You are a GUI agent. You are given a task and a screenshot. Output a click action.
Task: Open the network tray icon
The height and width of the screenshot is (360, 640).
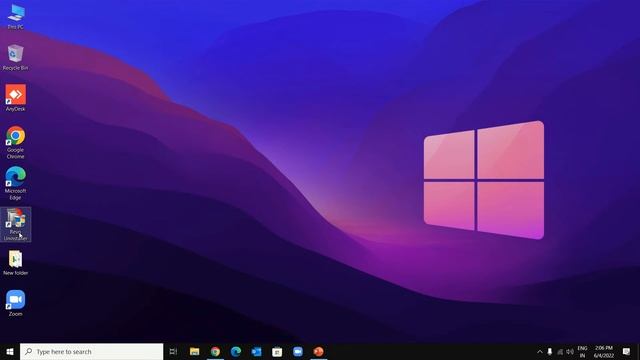(x=560, y=351)
